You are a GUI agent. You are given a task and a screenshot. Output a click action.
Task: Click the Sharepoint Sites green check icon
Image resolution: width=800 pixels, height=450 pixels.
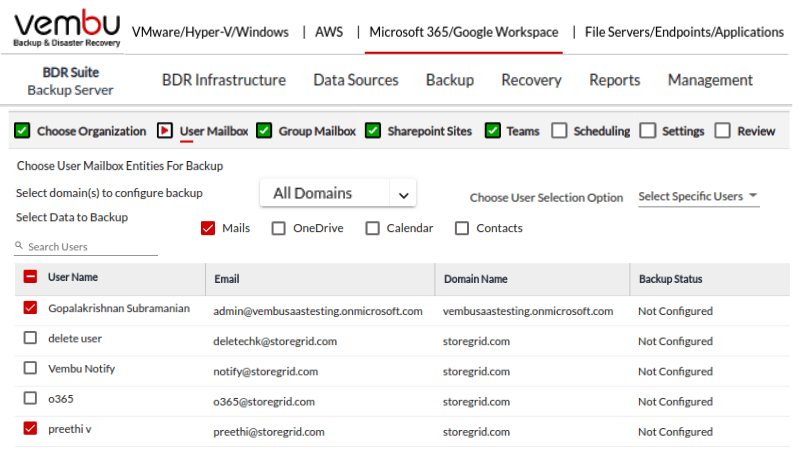tap(373, 131)
